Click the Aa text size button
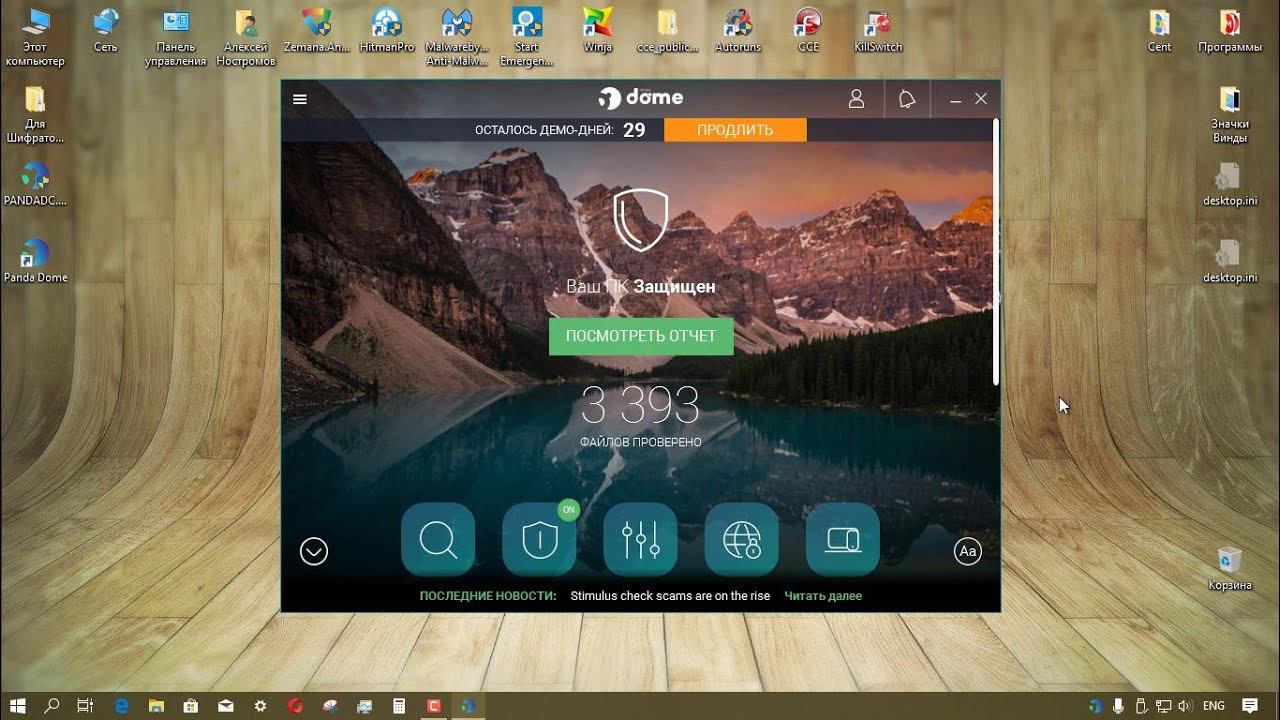The image size is (1280, 720). coord(967,551)
